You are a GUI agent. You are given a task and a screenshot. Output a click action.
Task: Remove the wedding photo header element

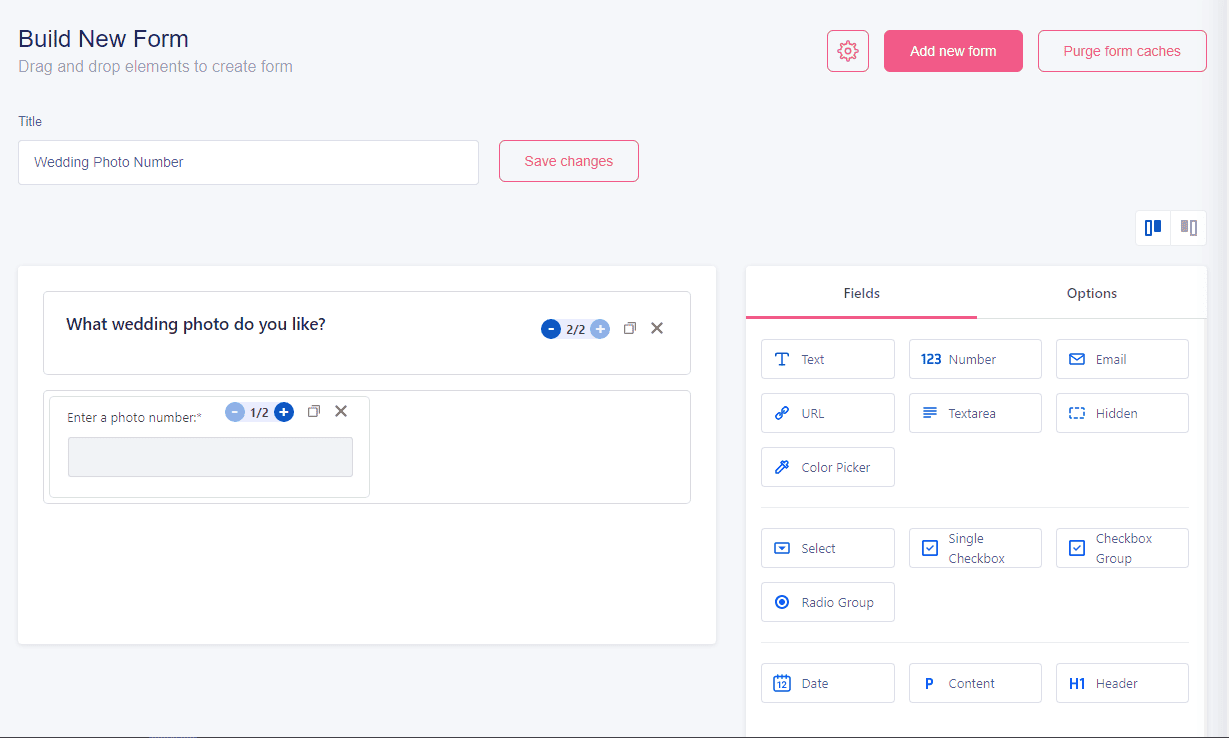coord(657,328)
